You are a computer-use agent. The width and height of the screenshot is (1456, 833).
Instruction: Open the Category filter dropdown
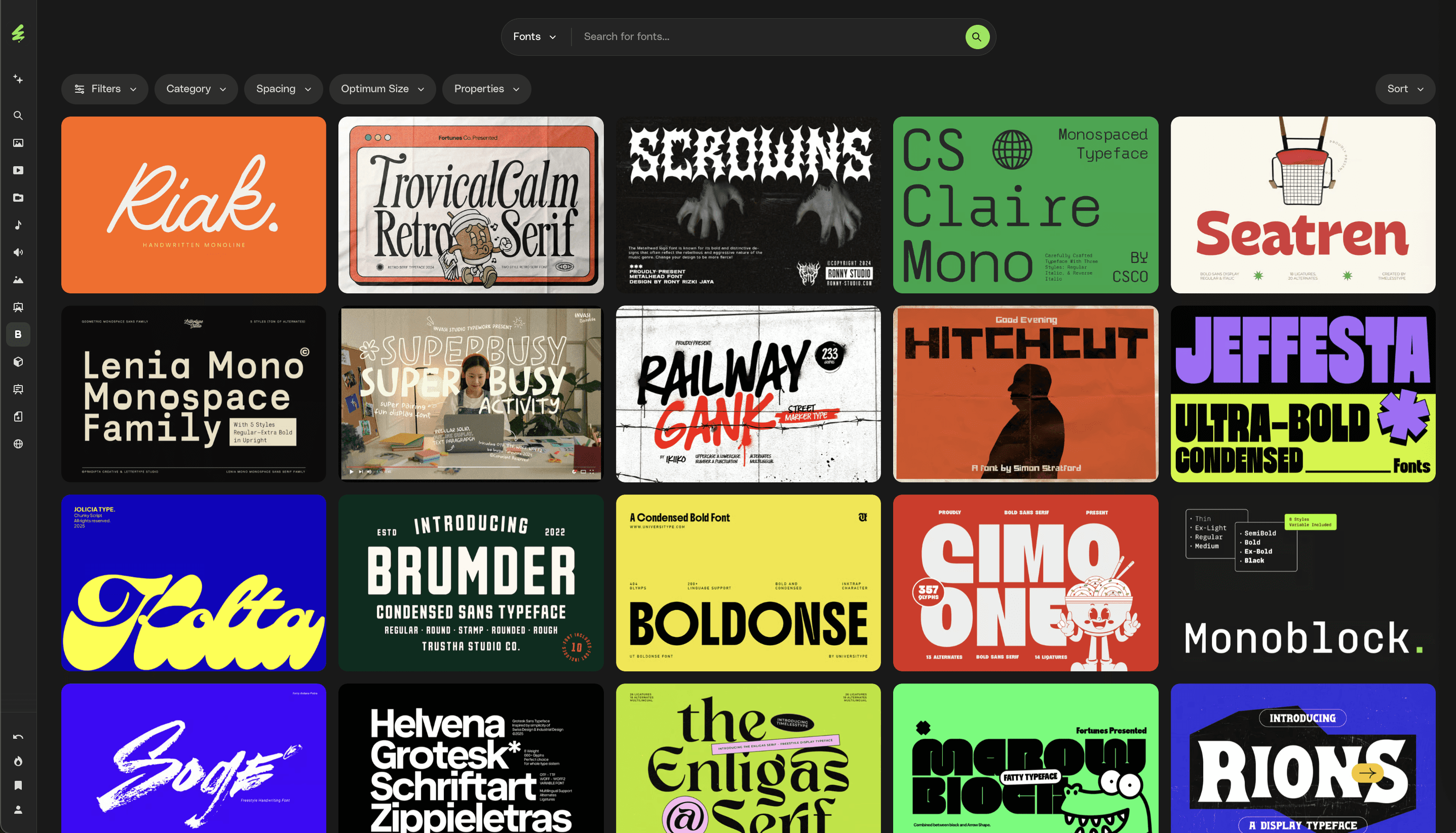196,89
